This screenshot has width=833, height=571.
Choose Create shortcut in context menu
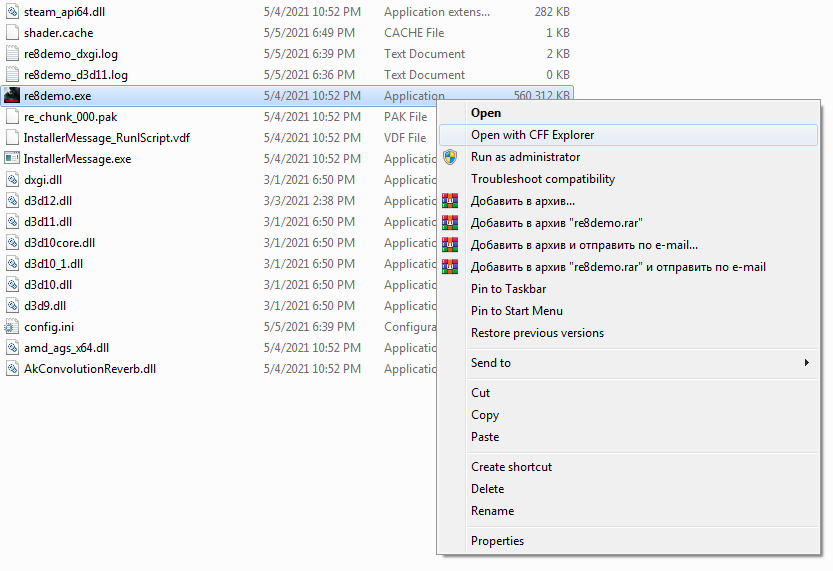click(x=511, y=467)
